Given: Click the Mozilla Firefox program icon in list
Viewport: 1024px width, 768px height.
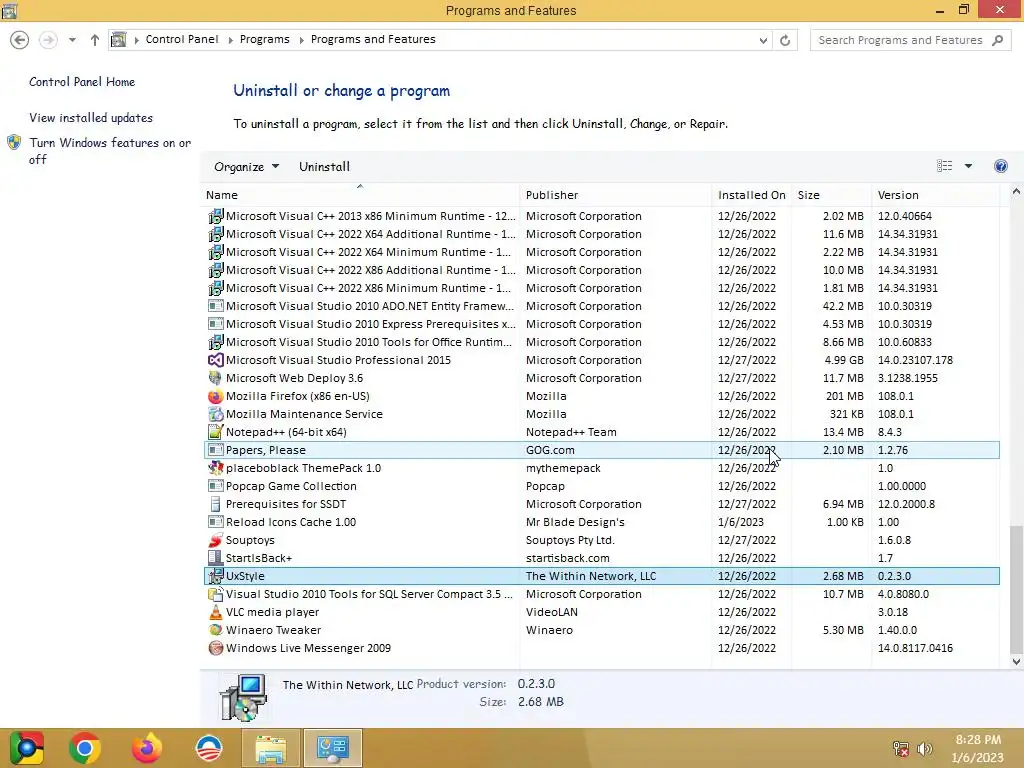Looking at the screenshot, I should pos(216,396).
